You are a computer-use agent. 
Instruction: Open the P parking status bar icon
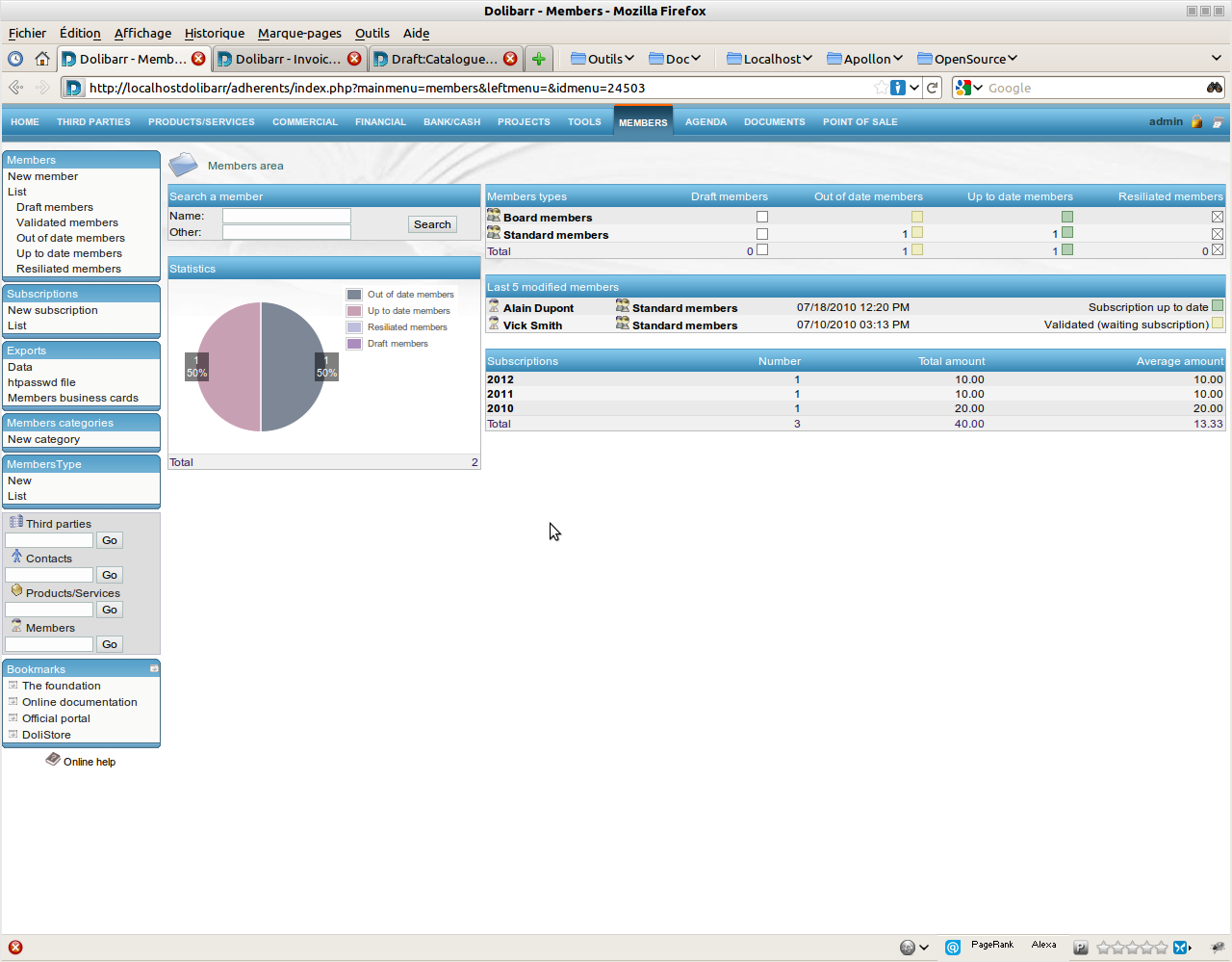tap(1081, 948)
